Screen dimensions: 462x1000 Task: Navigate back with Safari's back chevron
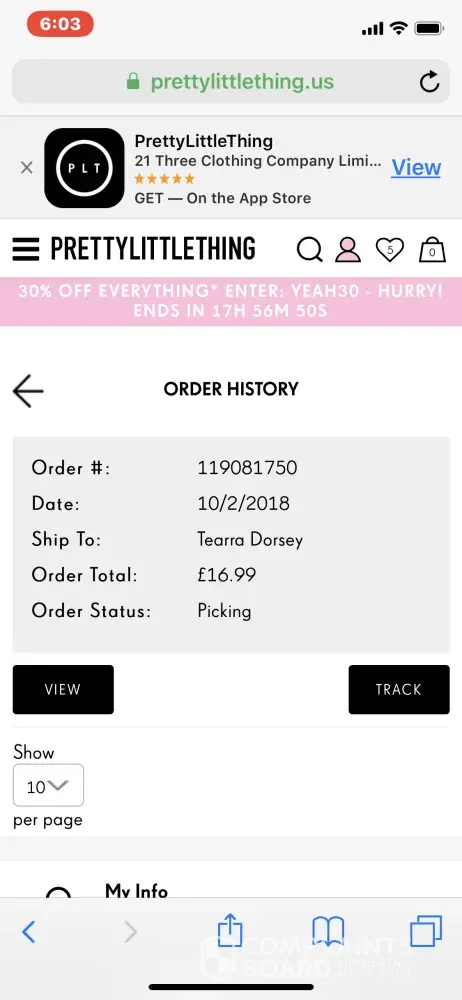point(28,932)
